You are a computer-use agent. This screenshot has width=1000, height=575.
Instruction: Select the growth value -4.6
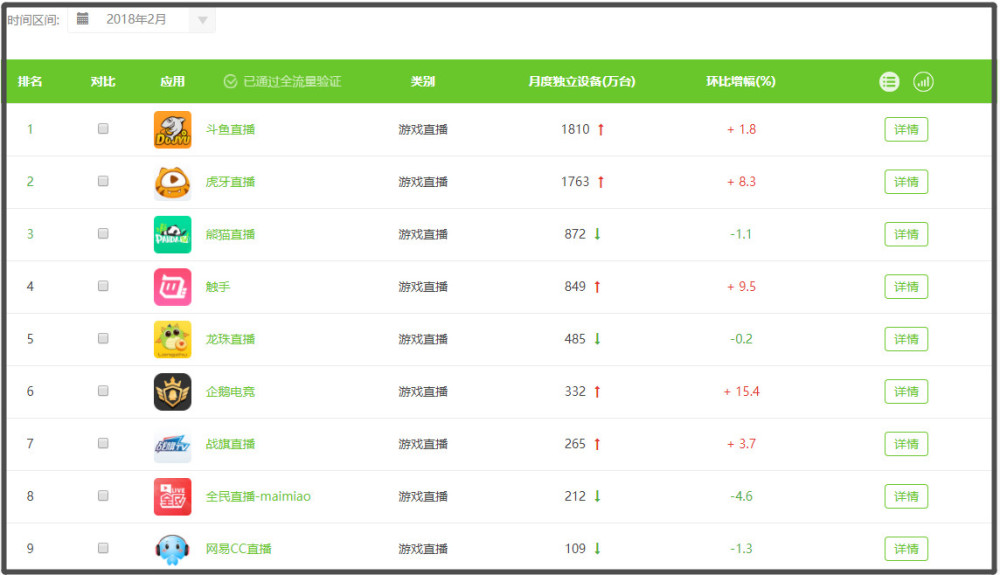click(x=741, y=497)
